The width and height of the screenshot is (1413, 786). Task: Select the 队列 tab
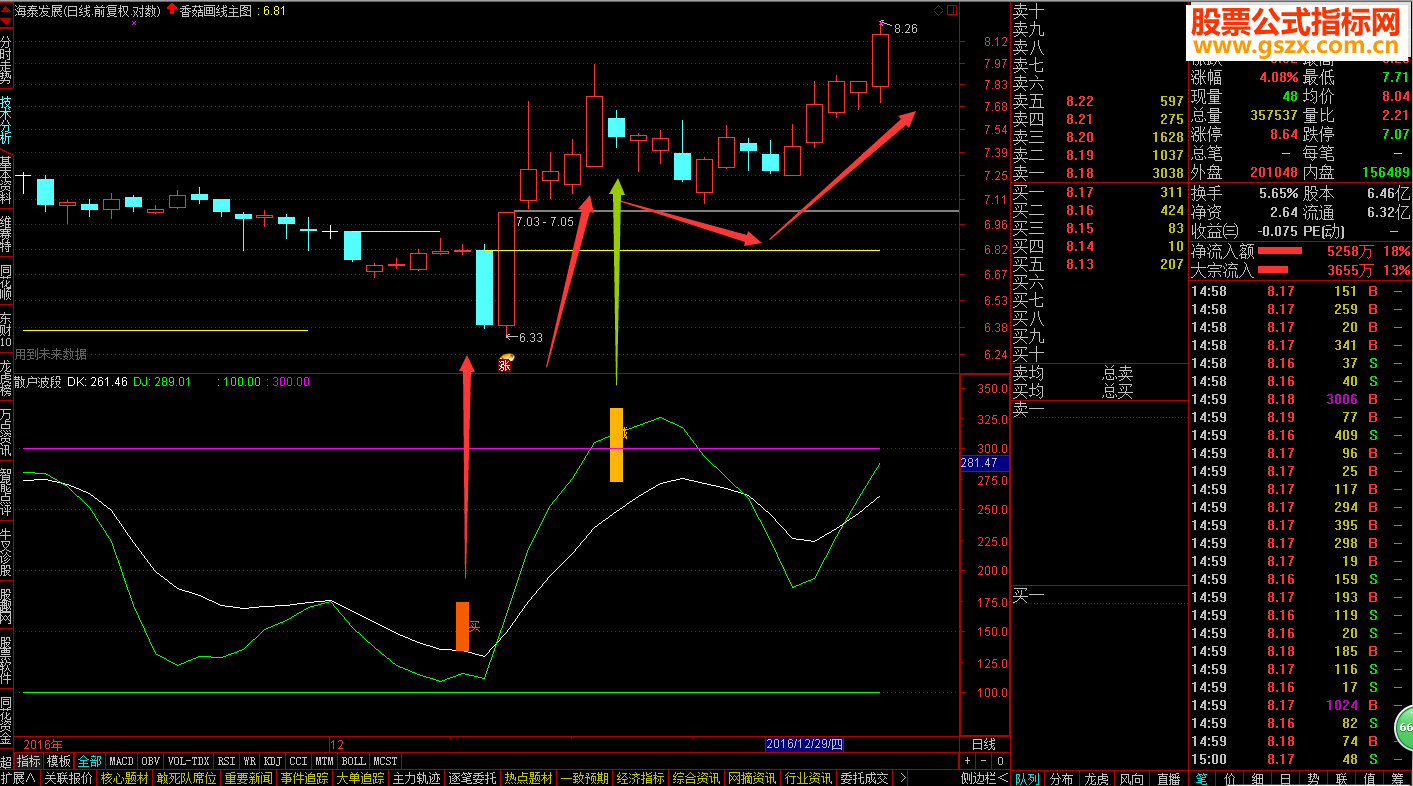tap(1027, 778)
